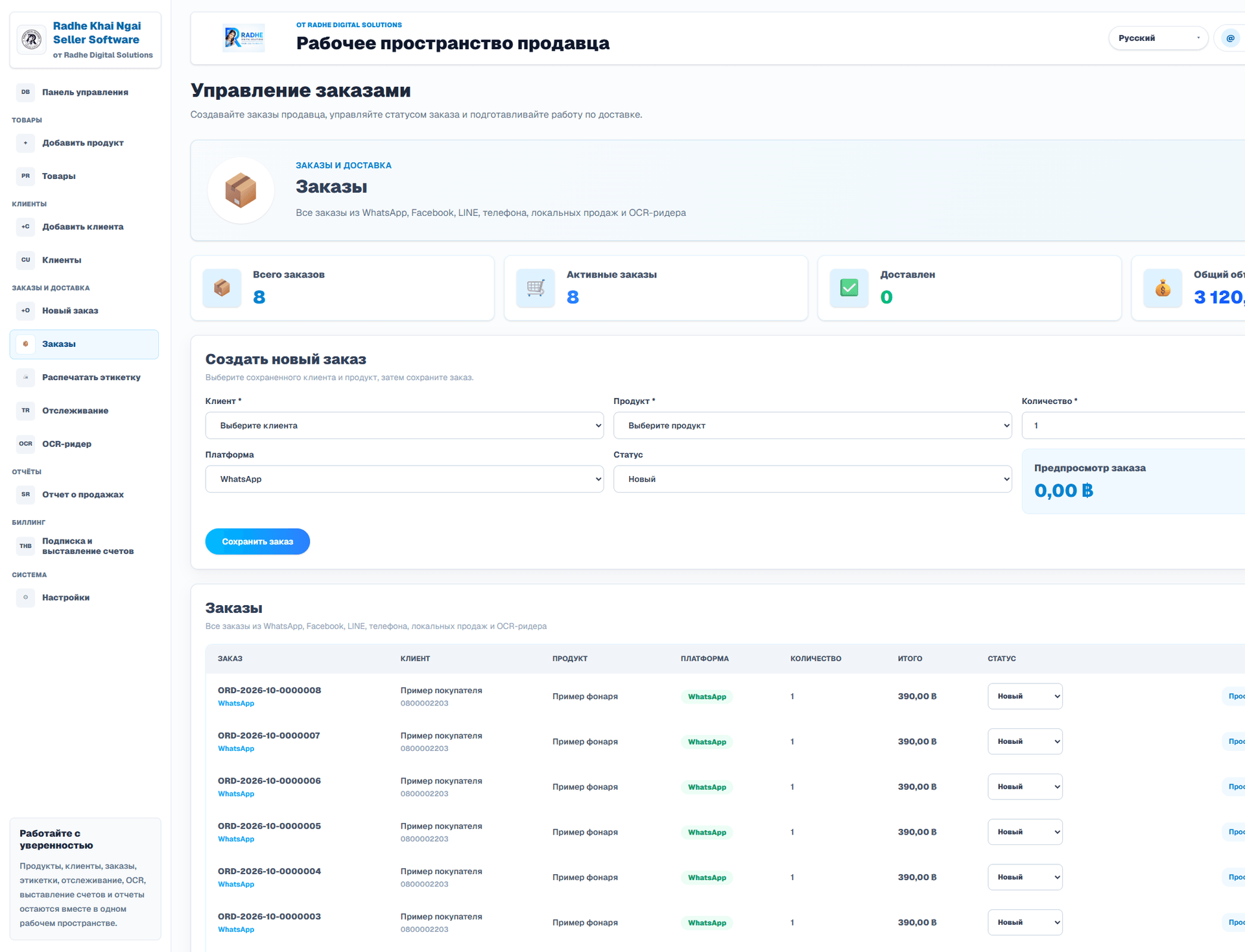Screen dimensions: 1245x952
Task: Open the Выберите продукт dropdown
Action: tap(812, 425)
